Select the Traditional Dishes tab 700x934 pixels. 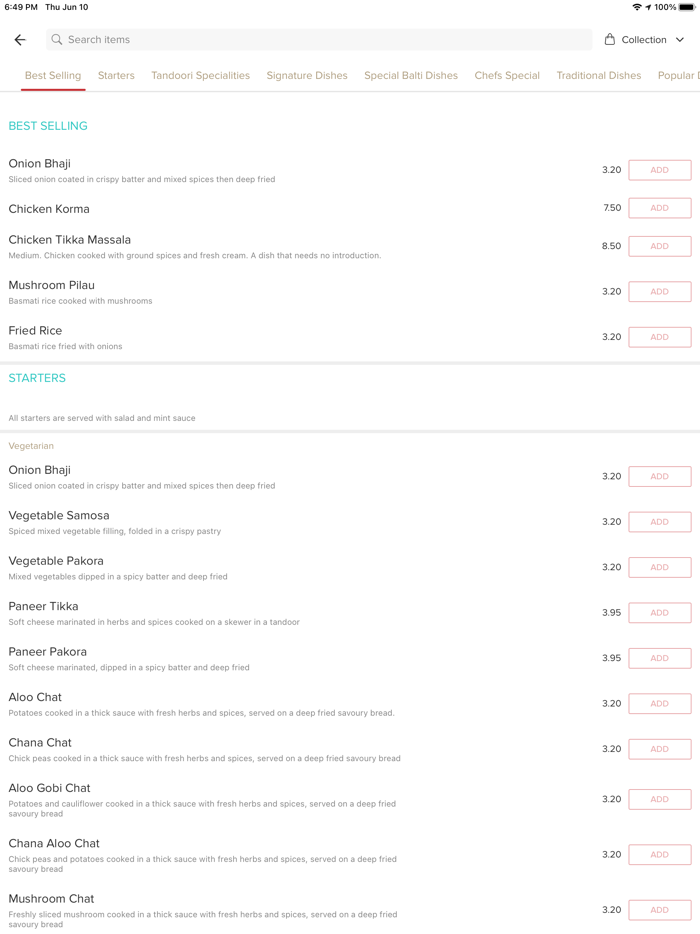point(599,76)
